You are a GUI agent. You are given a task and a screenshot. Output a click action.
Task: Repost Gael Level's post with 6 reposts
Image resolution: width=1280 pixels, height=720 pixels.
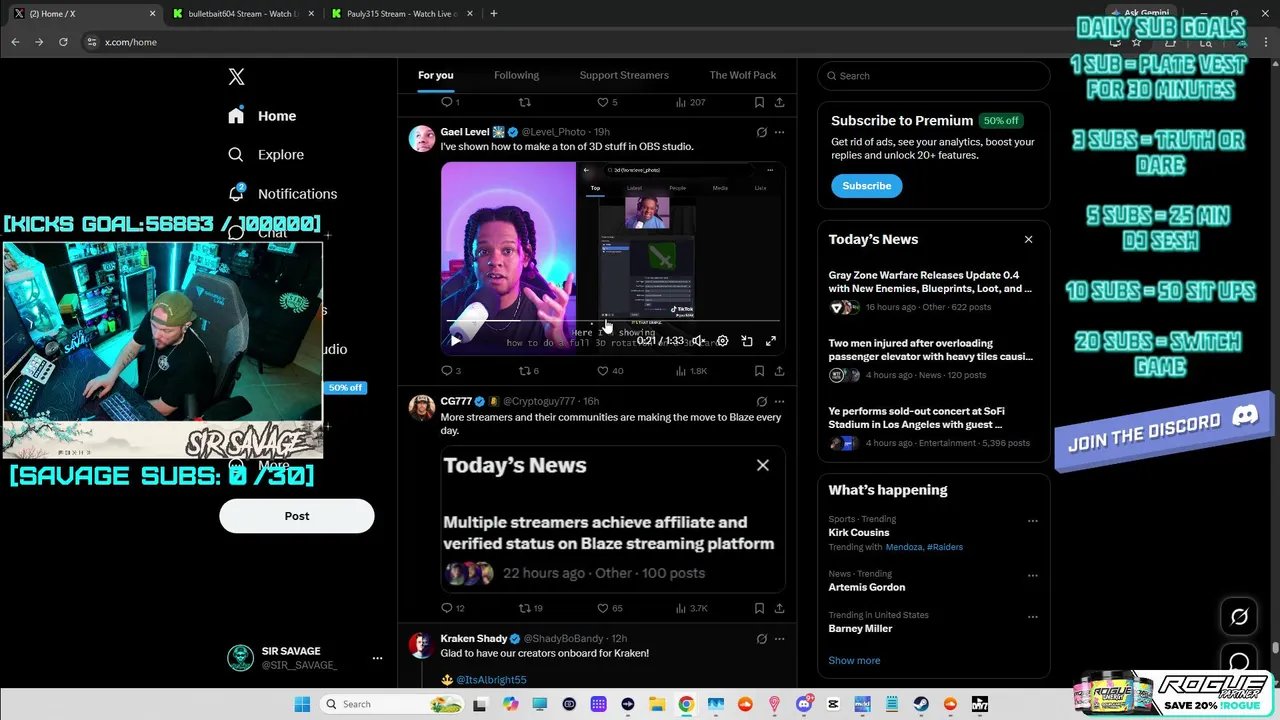point(529,371)
